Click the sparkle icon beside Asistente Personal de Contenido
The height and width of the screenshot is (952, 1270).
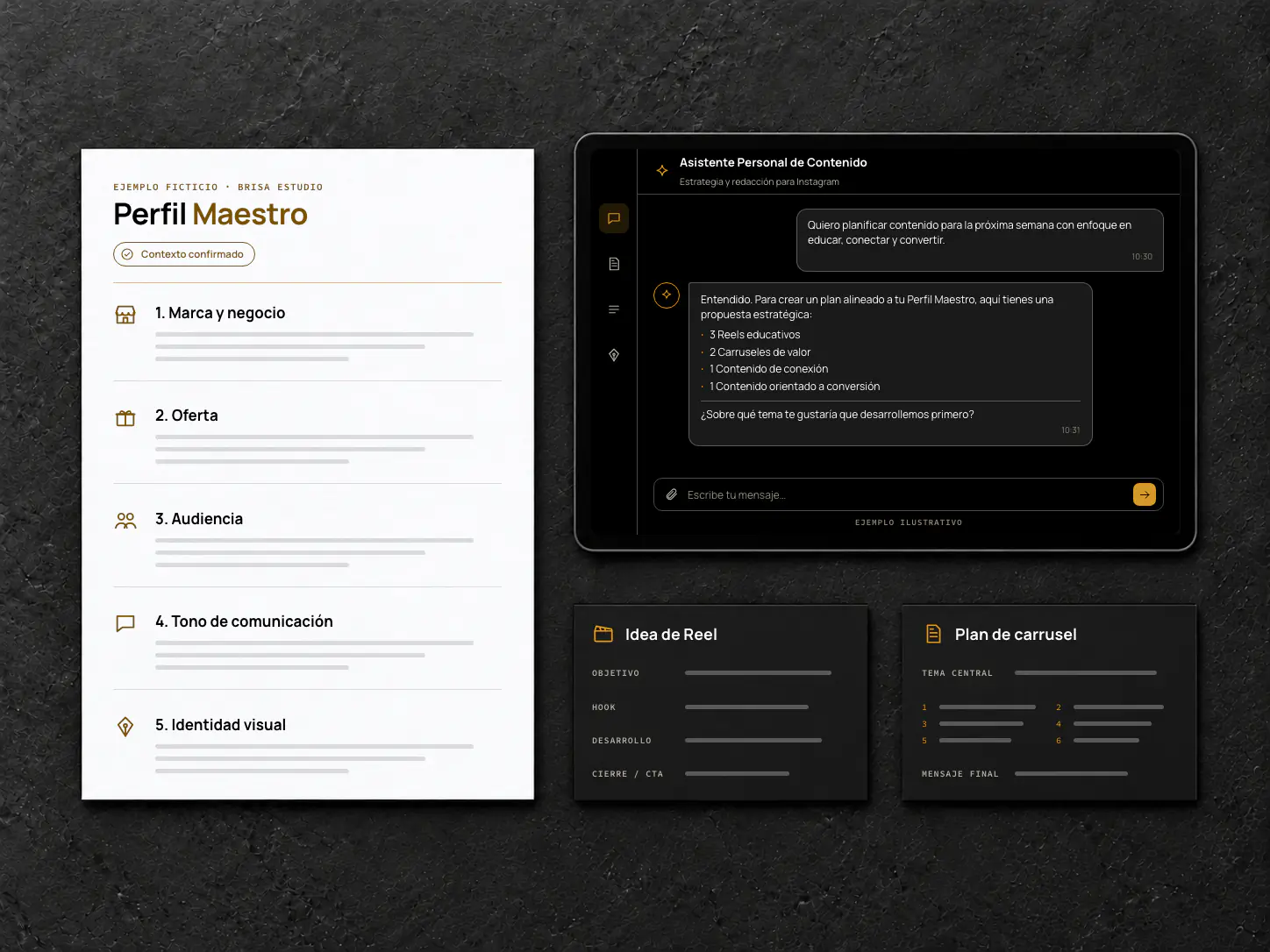(x=662, y=171)
